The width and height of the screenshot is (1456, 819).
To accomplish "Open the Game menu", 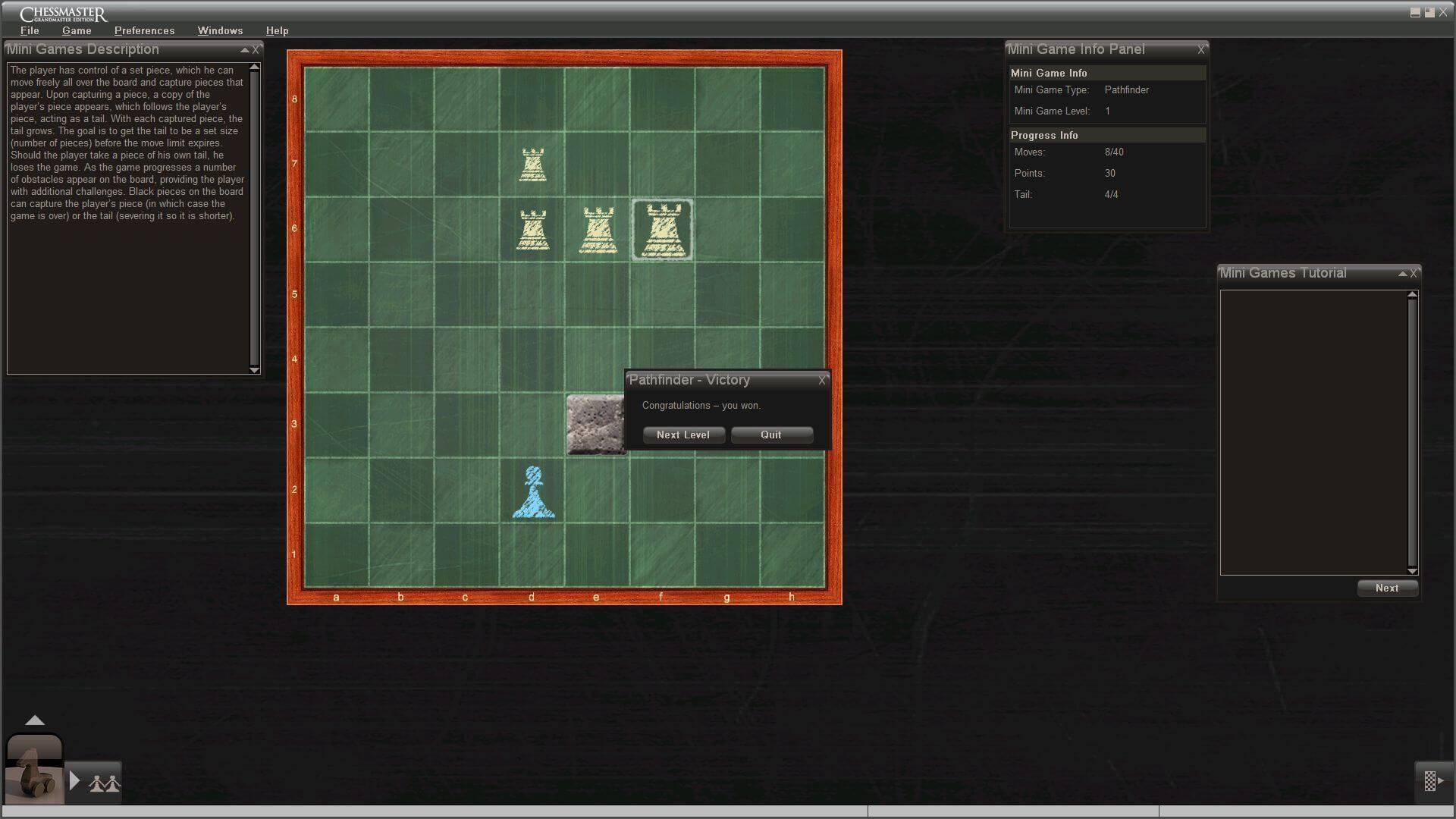I will click(76, 30).
